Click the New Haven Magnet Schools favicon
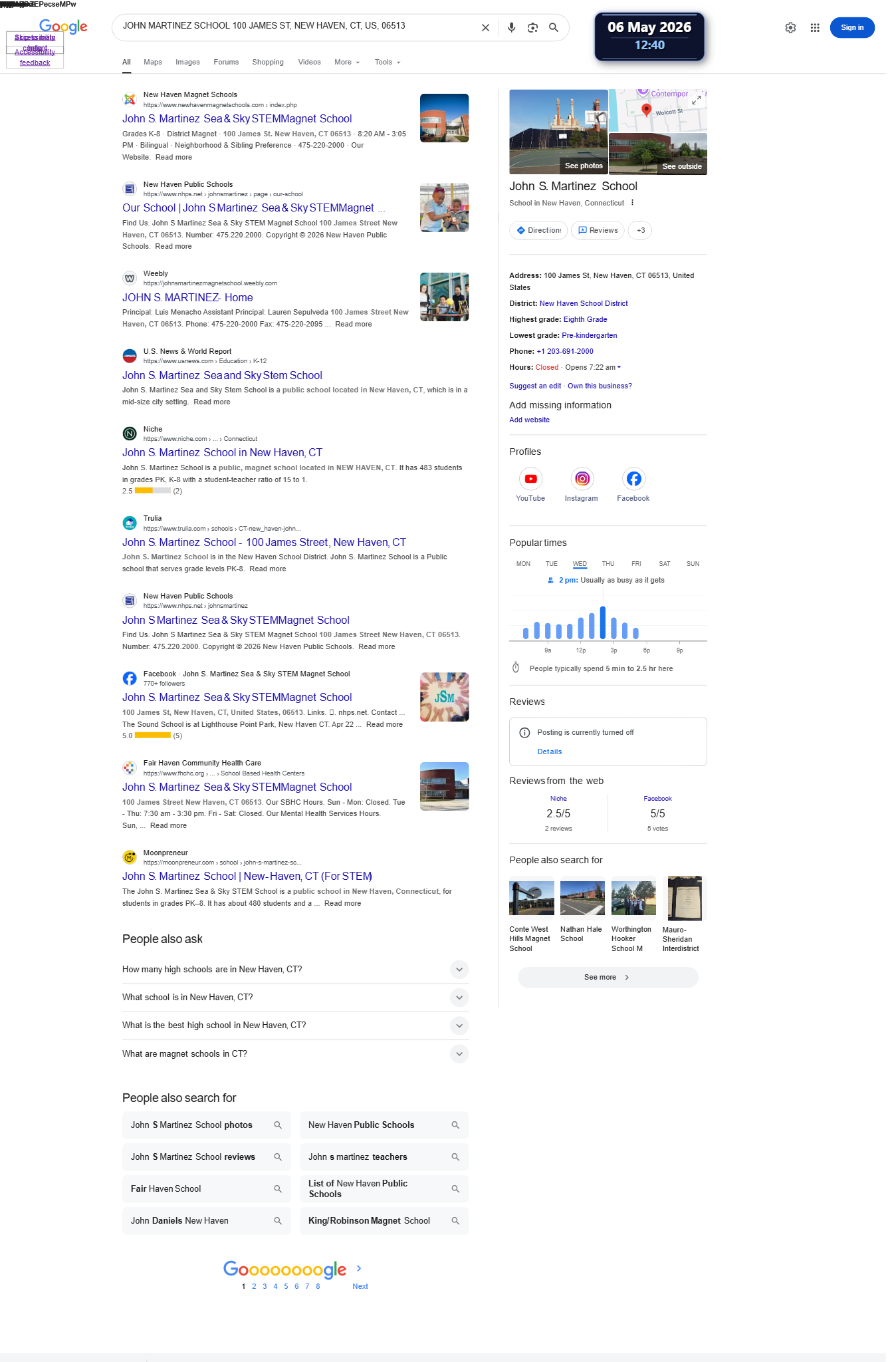The height and width of the screenshot is (1362, 896). point(130,100)
